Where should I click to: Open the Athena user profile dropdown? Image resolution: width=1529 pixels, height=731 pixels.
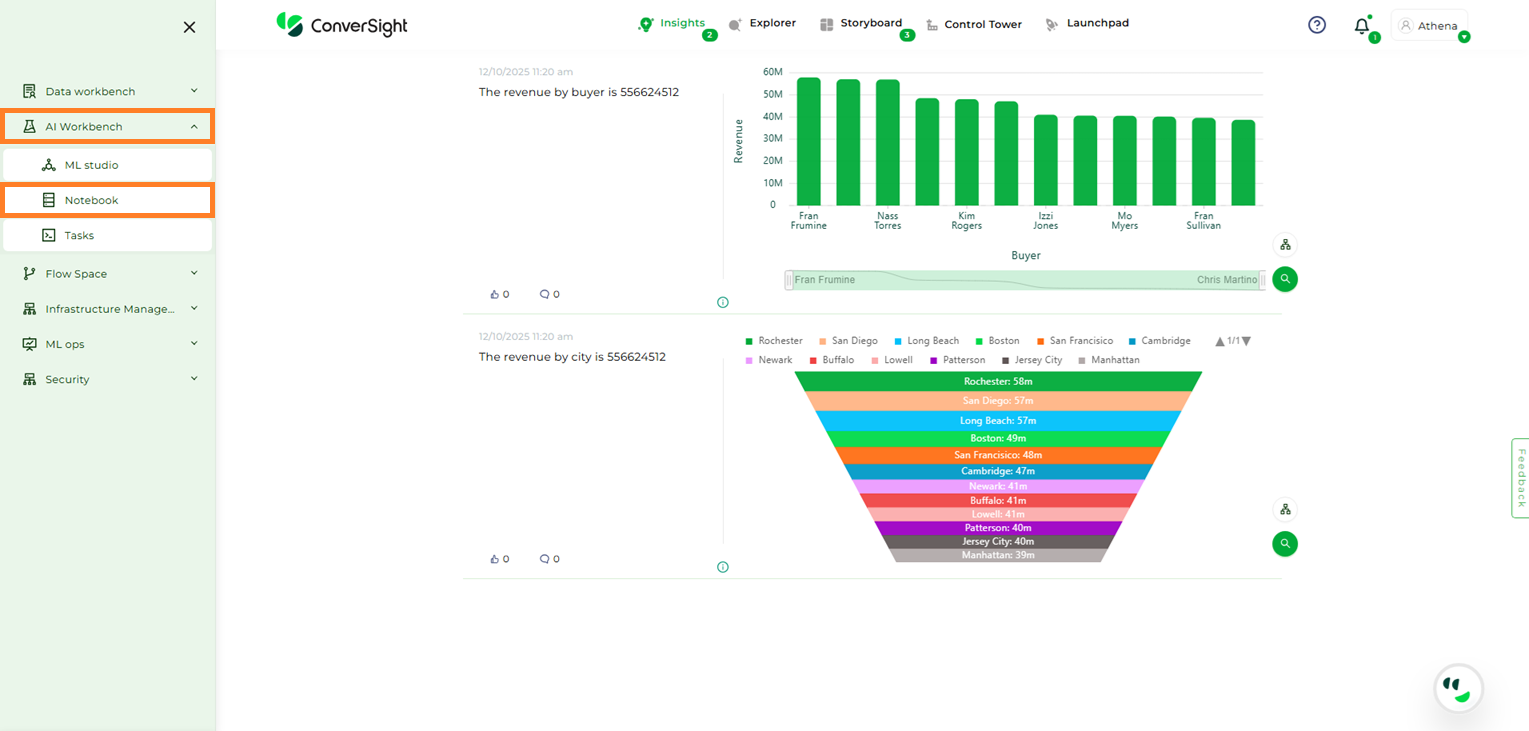(x=1431, y=26)
